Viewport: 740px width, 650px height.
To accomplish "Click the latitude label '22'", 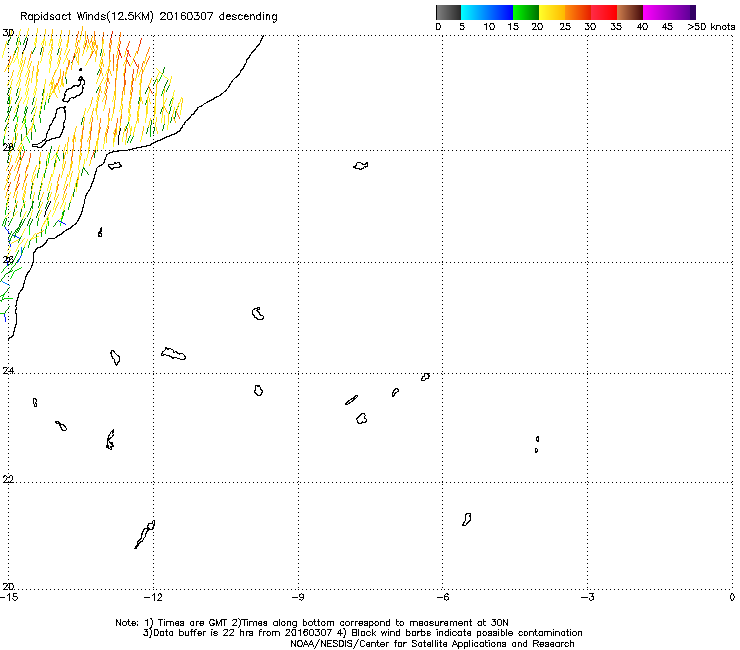I will 8,479.
